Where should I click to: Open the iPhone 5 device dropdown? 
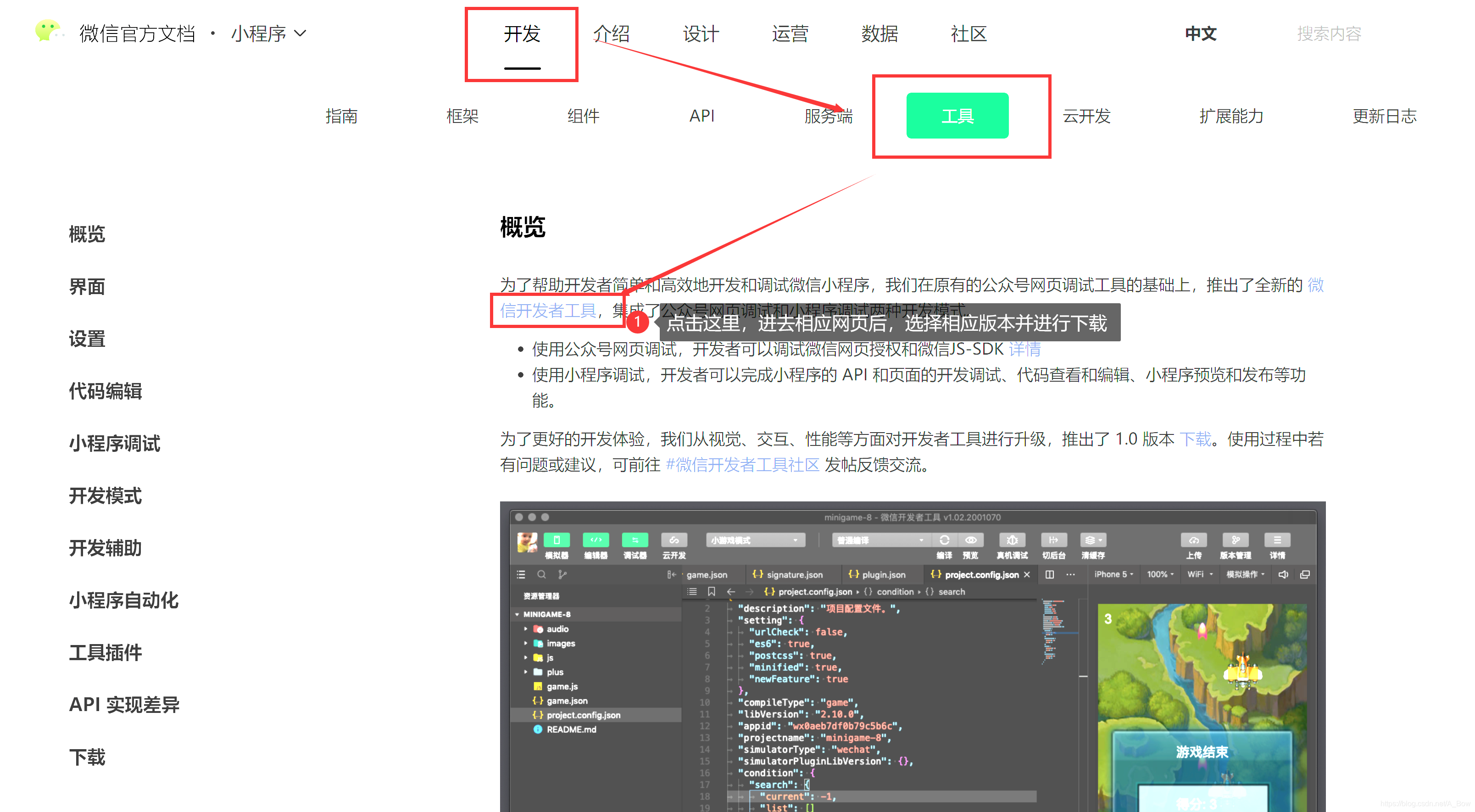pyautogui.click(x=1113, y=574)
